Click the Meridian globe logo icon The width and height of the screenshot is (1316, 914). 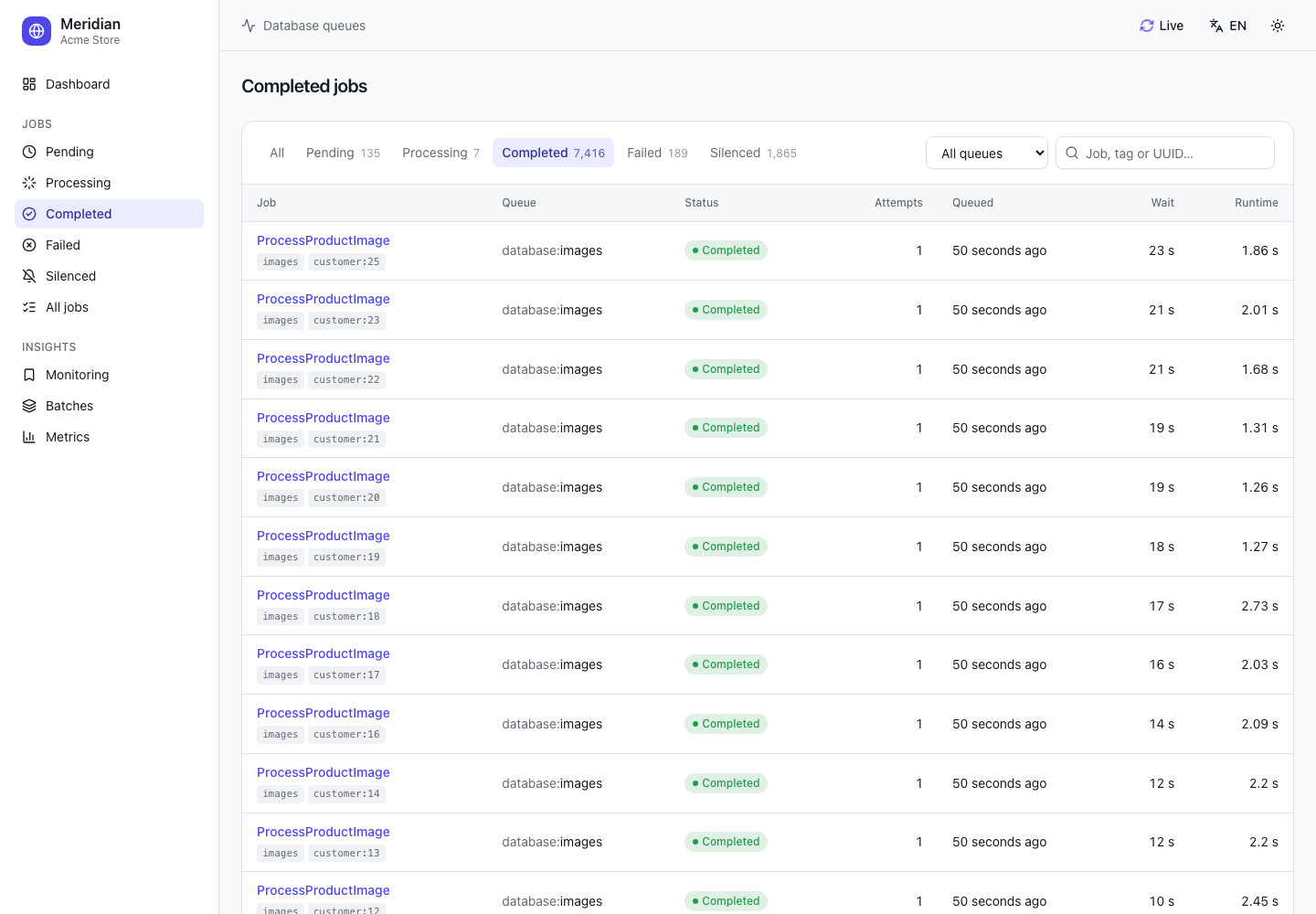click(x=37, y=31)
